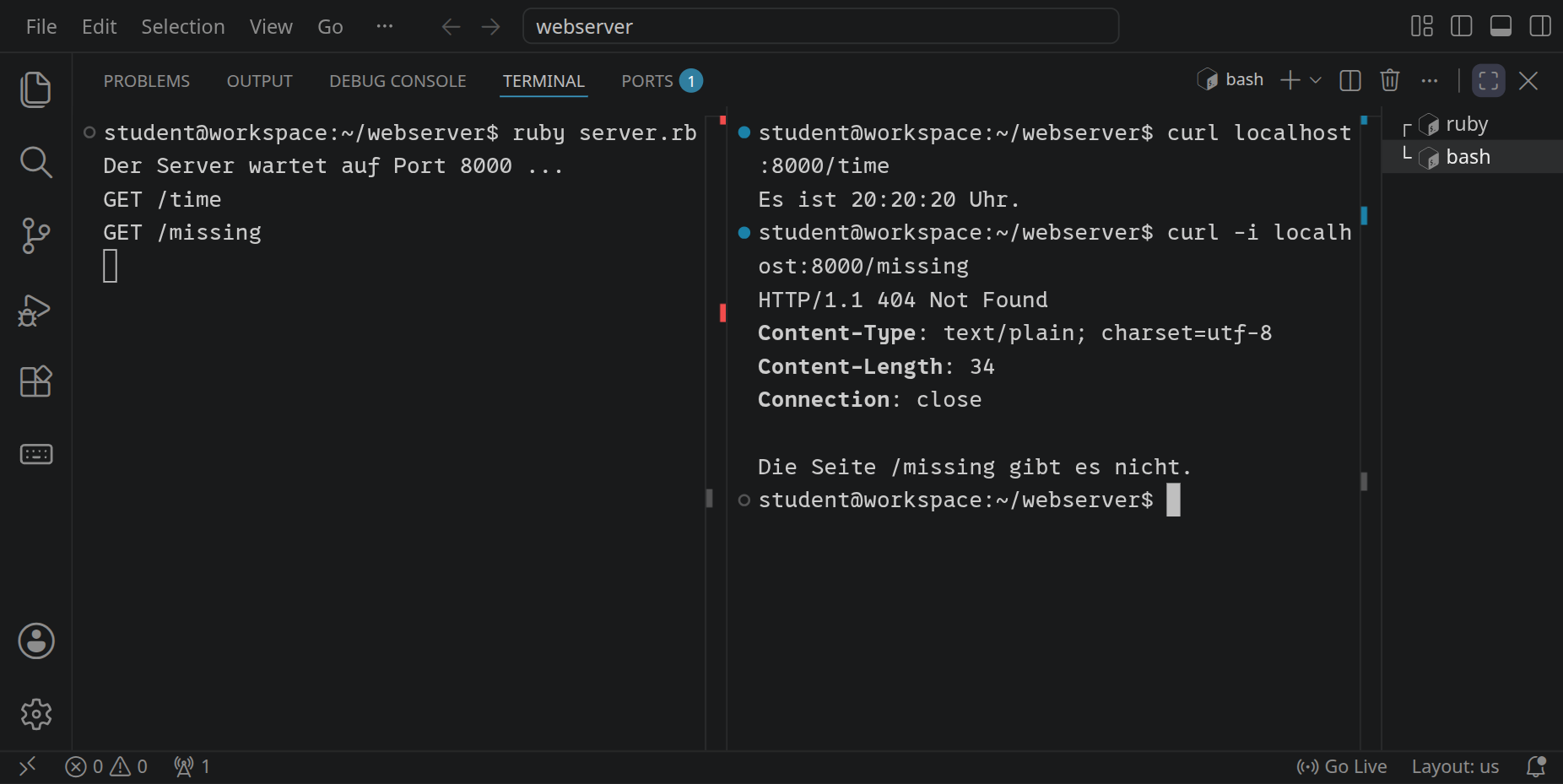Open the File menu
Screen dimensions: 1563x784
pos(41,27)
